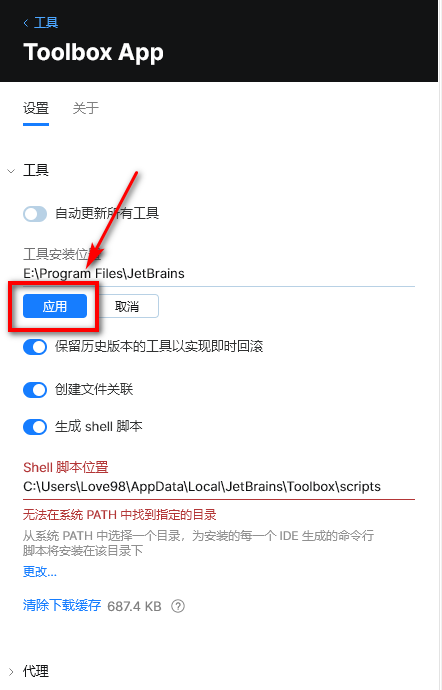
Task: Click the tool install location path field
Action: click(219, 274)
